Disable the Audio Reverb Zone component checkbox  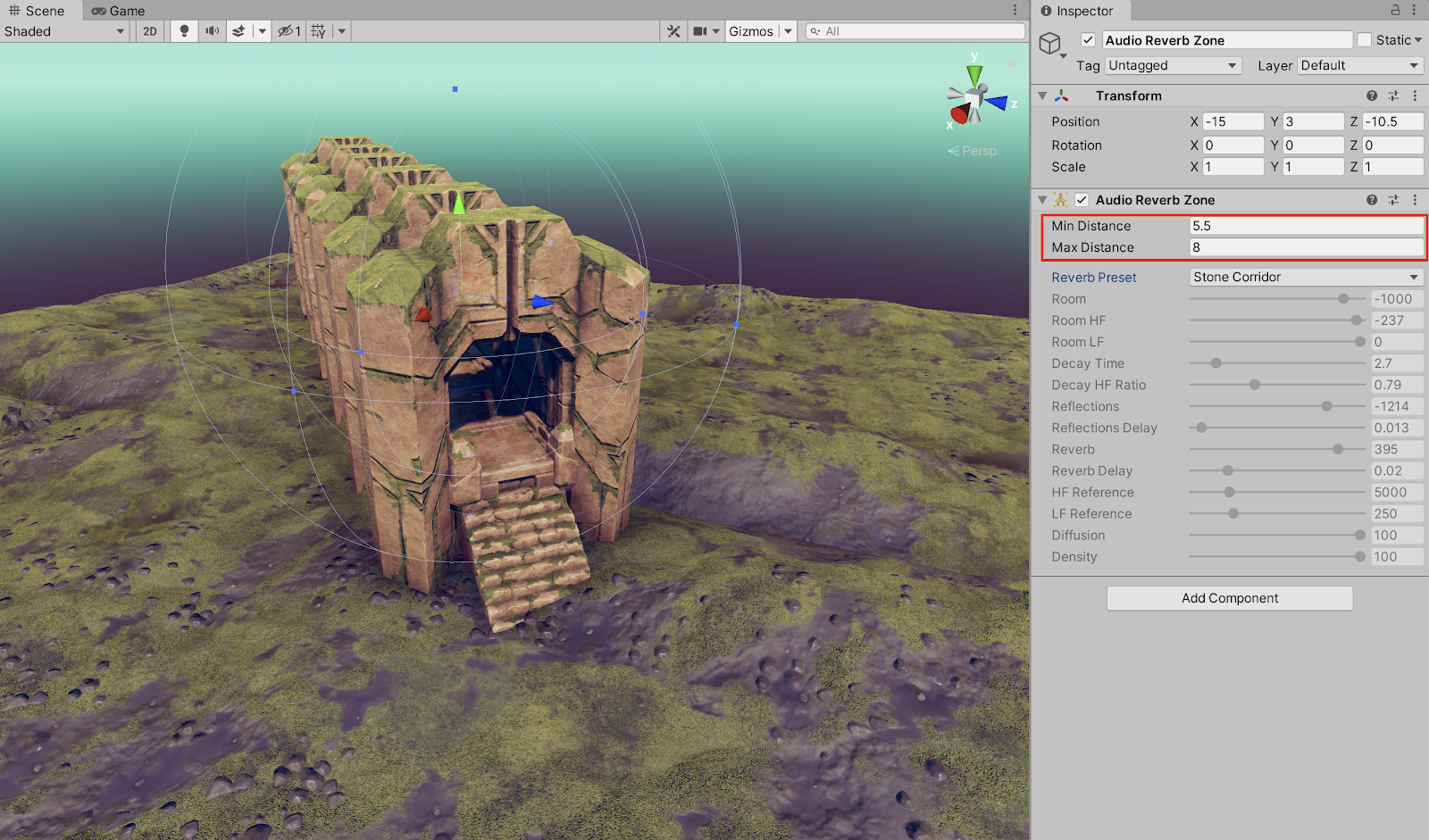coord(1082,200)
